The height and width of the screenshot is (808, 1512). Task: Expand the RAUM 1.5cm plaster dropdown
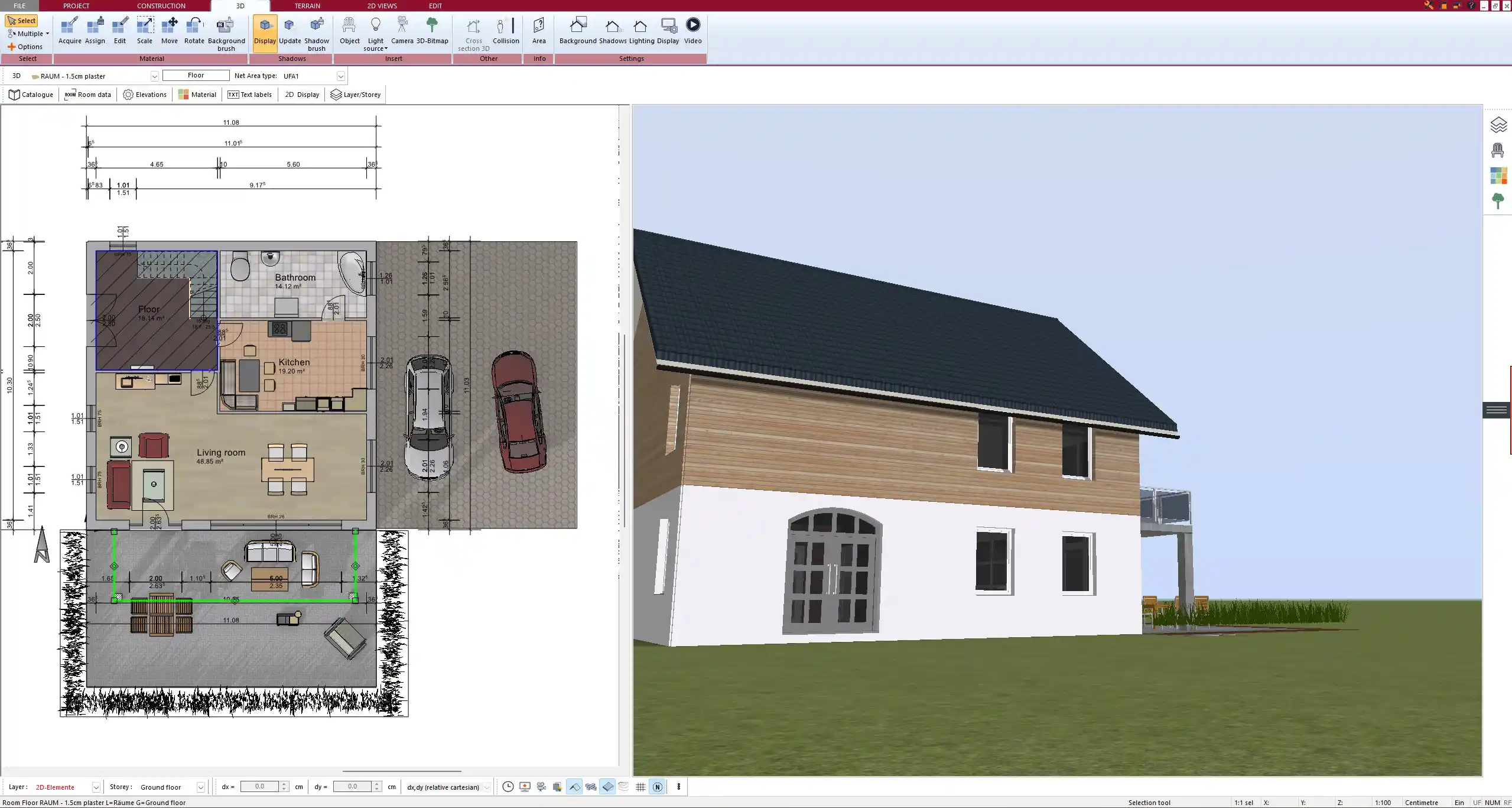(154, 76)
